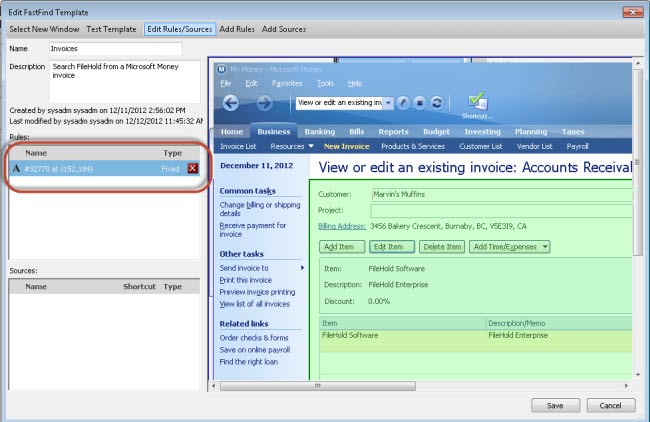Switch to the Bills tab
This screenshot has width=650, height=422.
(357, 131)
